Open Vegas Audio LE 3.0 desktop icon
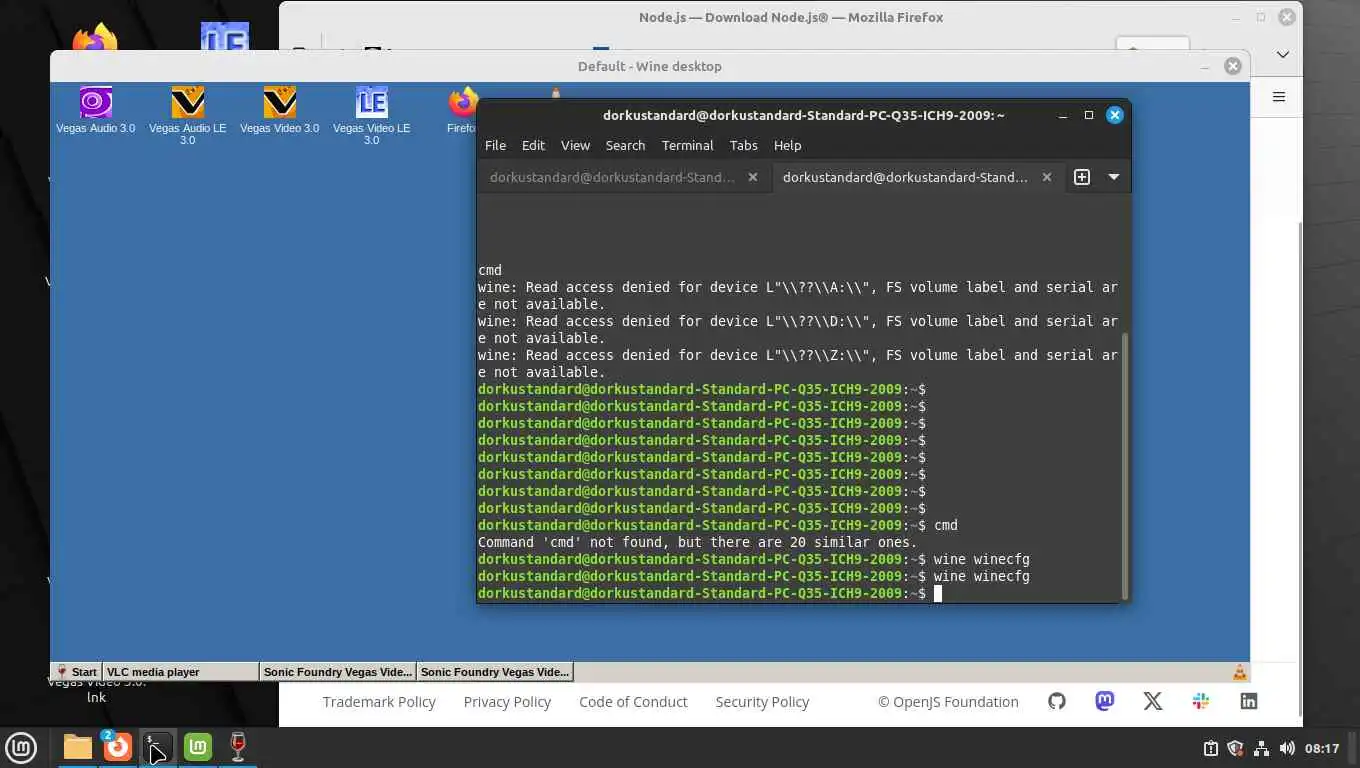This screenshot has height=768, width=1360. click(x=188, y=115)
